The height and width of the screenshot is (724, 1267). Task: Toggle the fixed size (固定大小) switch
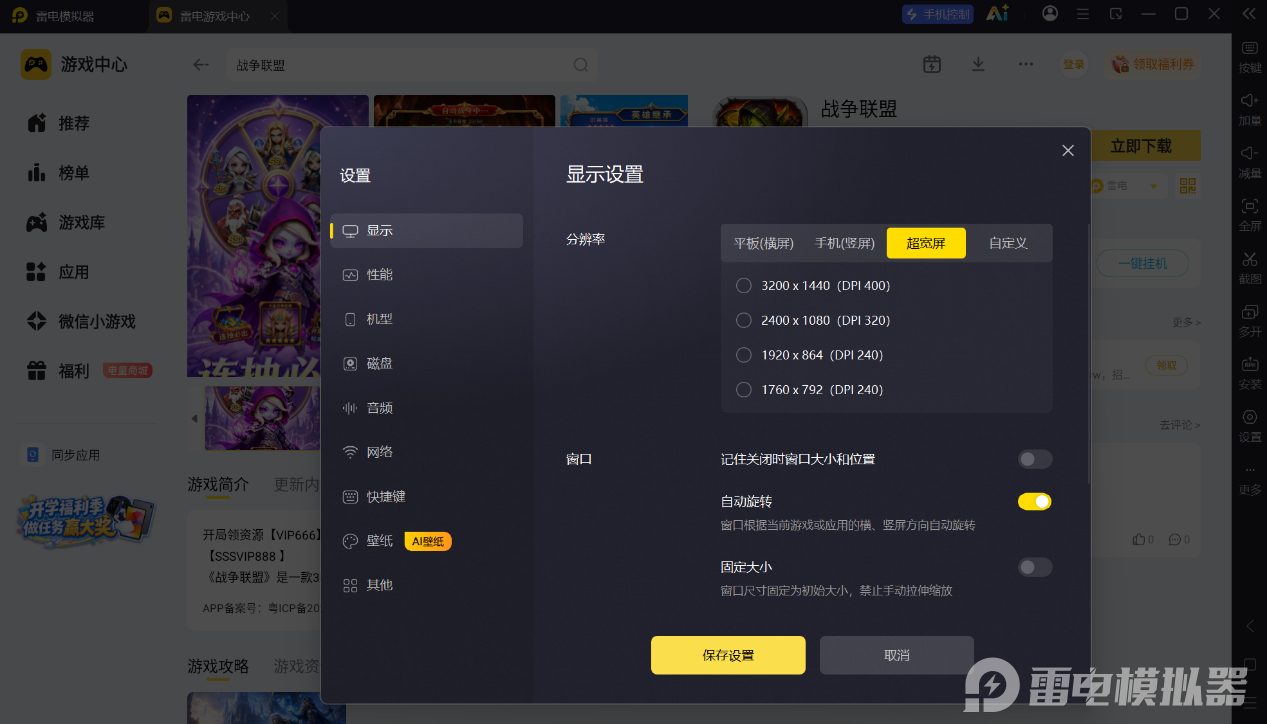pyautogui.click(x=1035, y=567)
